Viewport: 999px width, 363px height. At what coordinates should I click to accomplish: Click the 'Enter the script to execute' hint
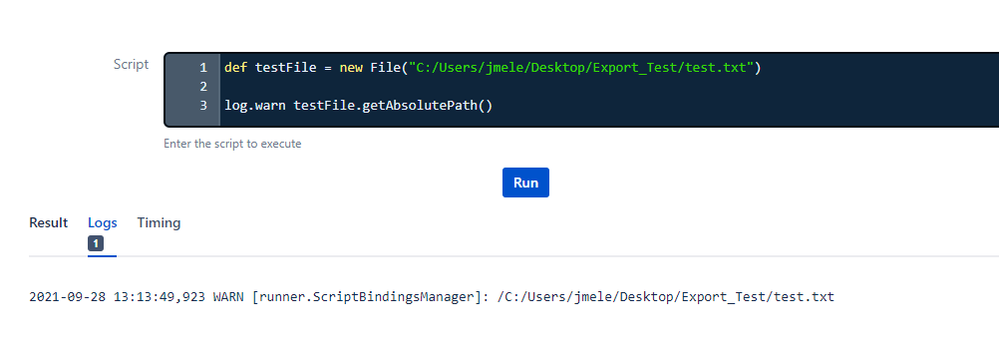(233, 144)
